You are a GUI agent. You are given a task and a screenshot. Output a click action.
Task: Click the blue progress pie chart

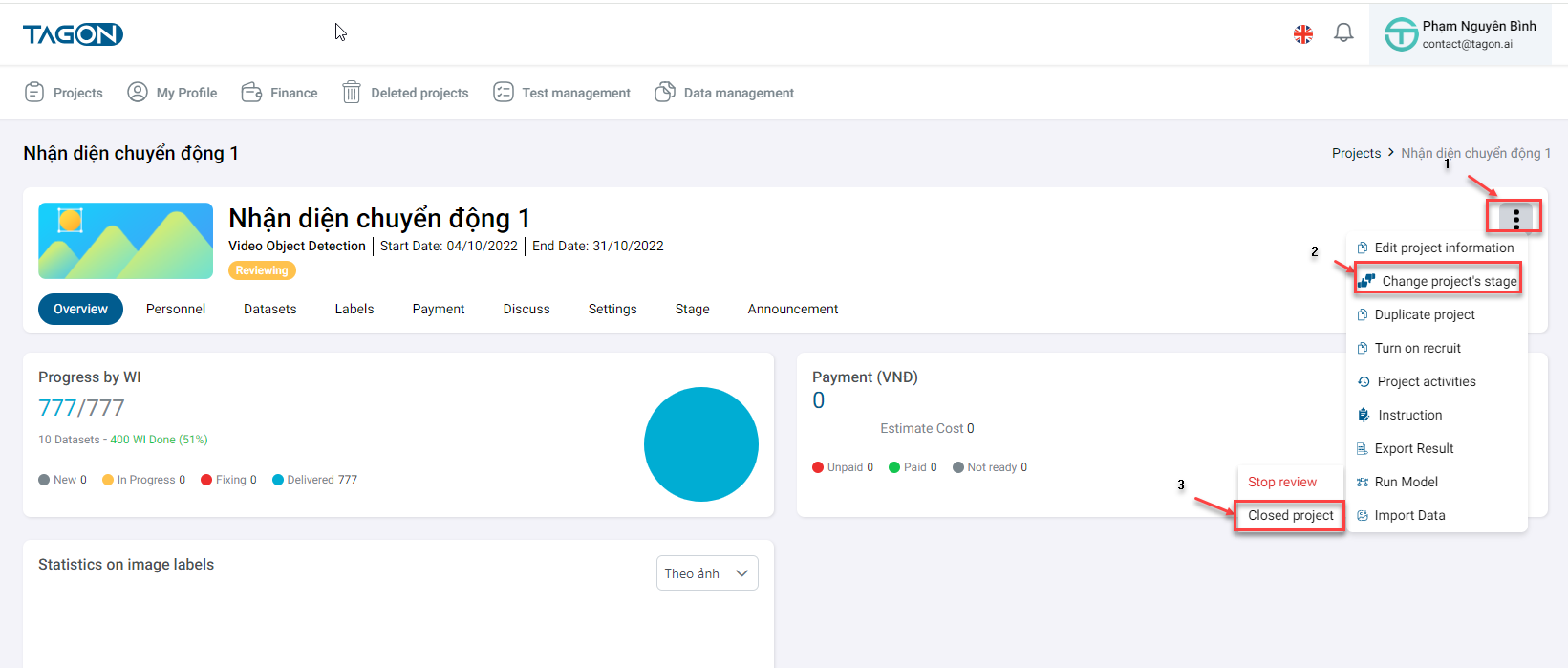pos(700,444)
